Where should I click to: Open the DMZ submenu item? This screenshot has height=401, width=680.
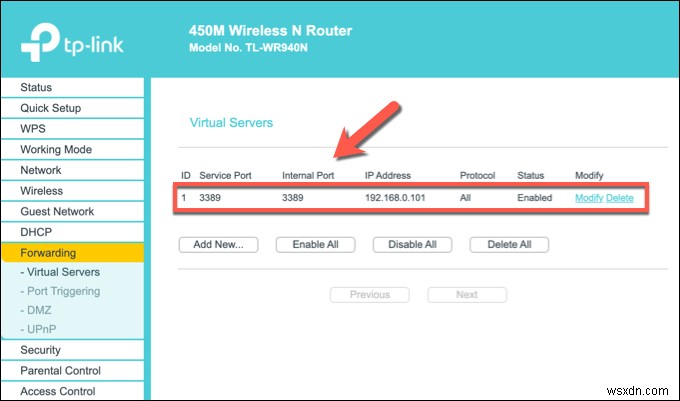point(36,310)
